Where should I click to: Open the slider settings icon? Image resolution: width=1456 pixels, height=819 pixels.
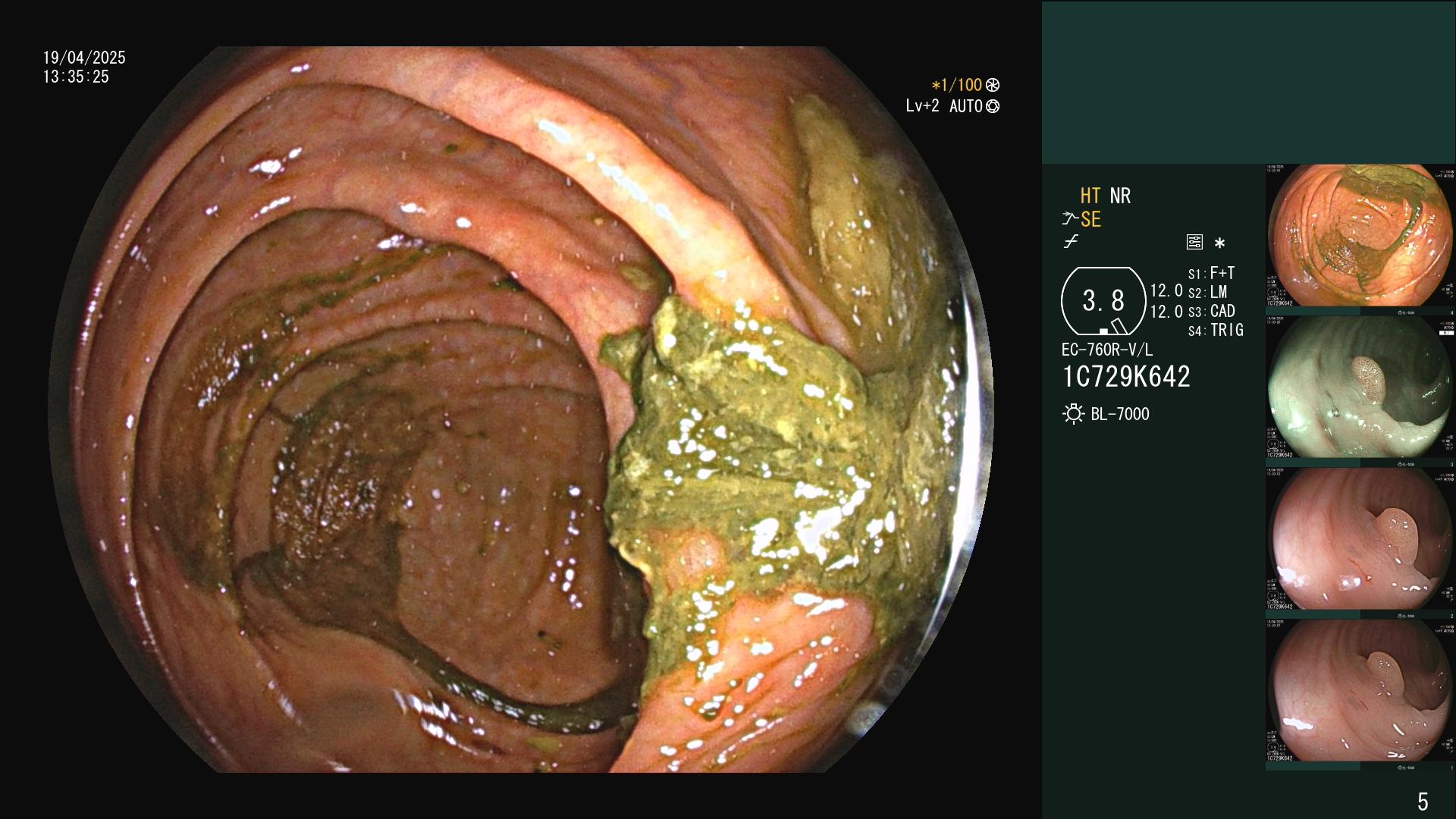1194,242
